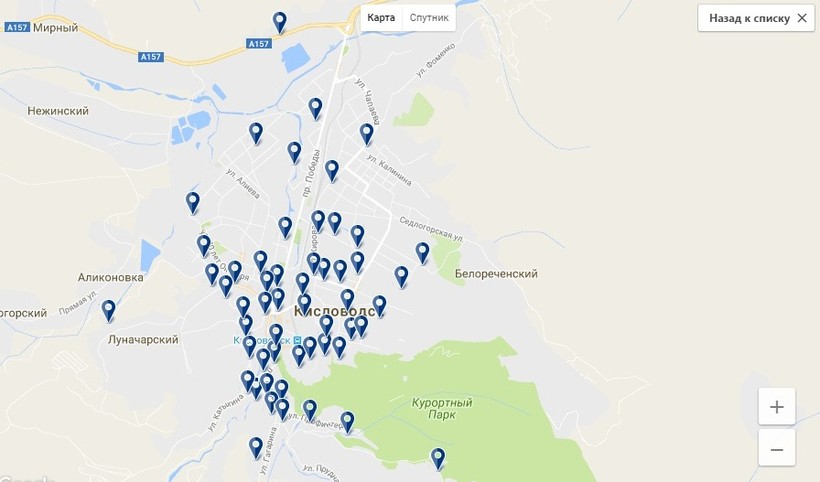Click the Кисловодск railway station icon

pos(298,340)
